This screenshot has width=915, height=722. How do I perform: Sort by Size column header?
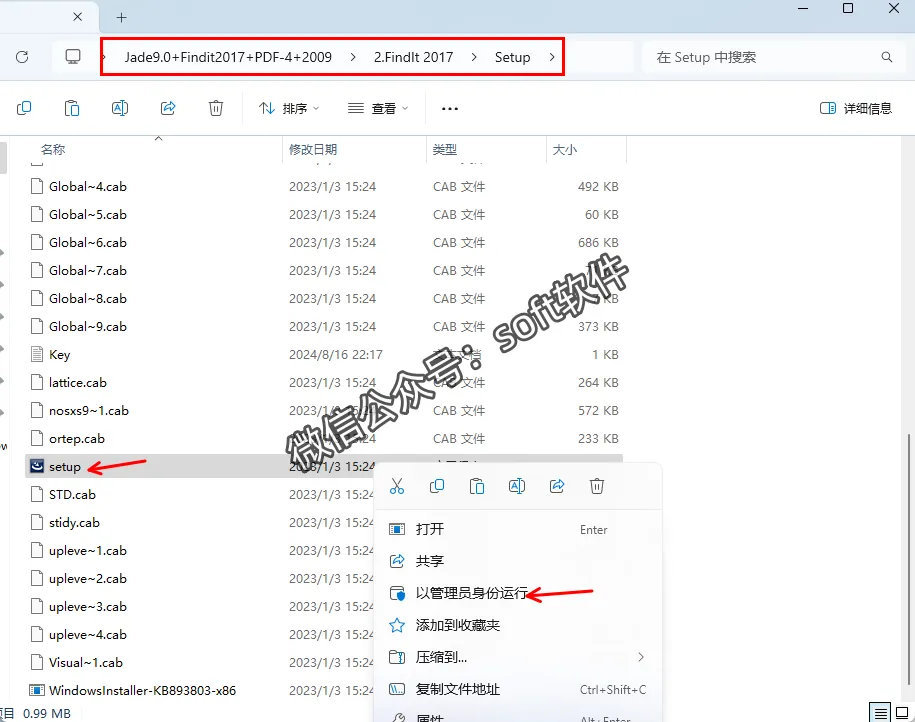586,149
